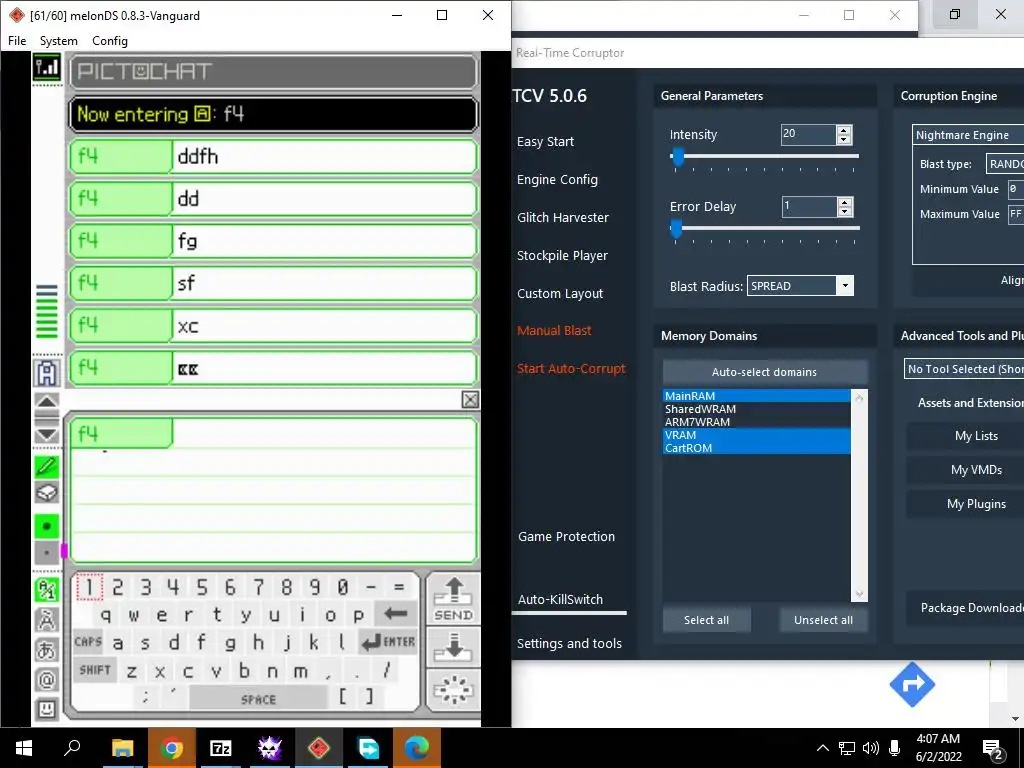Open the Blast Radius SPREAD dropdown
This screenshot has width=1024, height=768.
[x=801, y=286]
